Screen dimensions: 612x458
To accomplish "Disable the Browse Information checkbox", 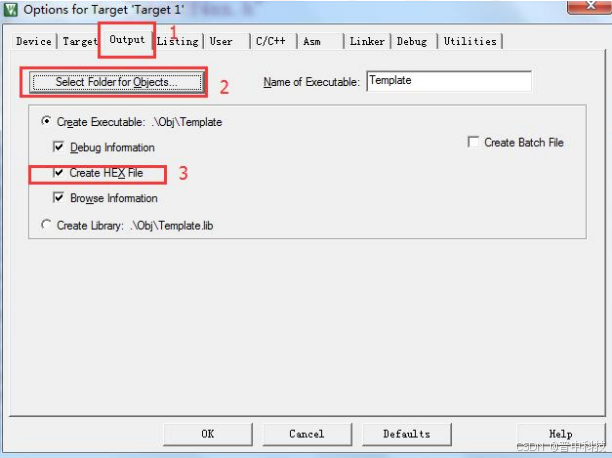I will pos(58,198).
